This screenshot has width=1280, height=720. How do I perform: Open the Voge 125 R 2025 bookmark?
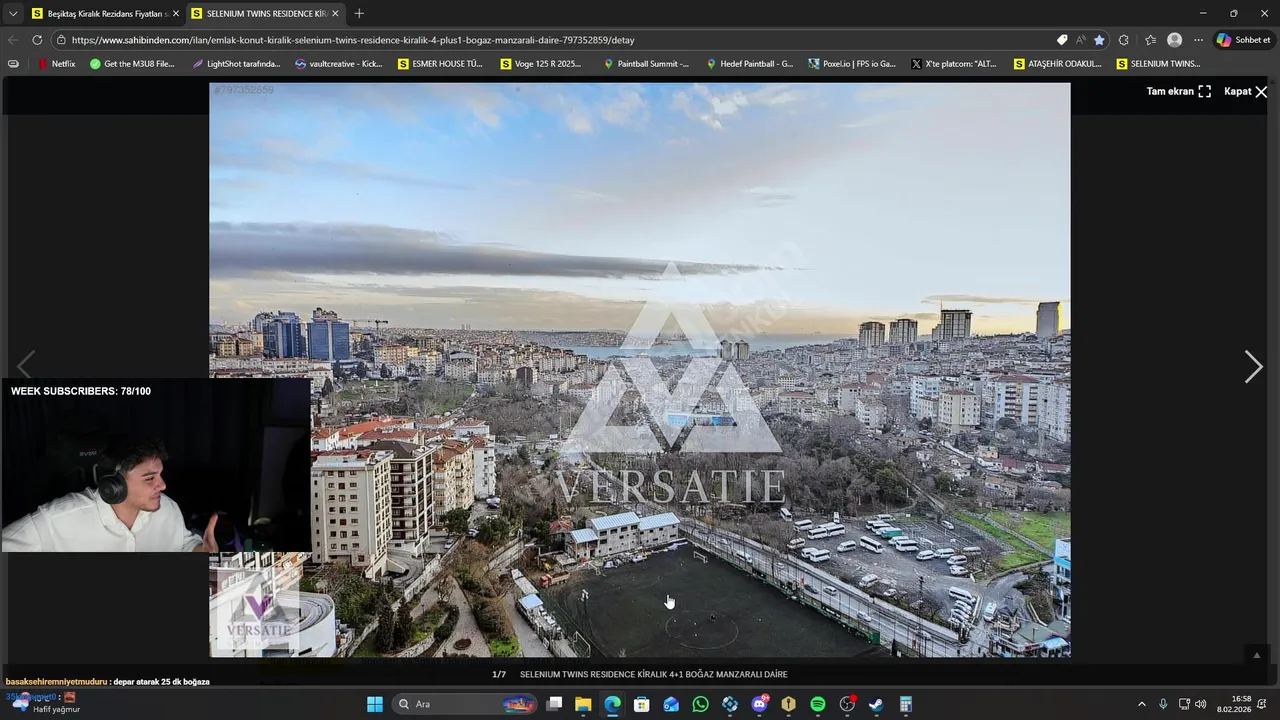coord(541,64)
